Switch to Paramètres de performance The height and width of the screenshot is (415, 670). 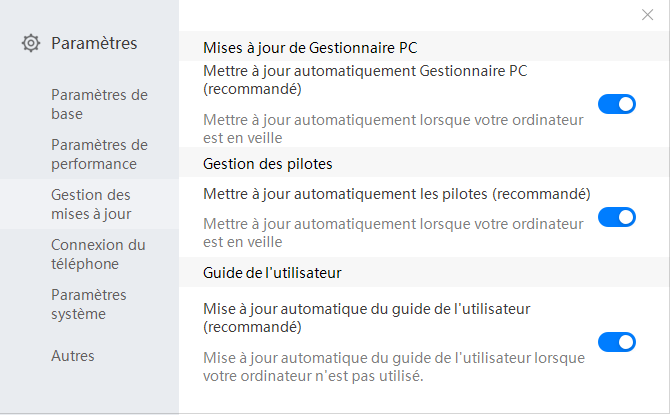click(x=99, y=154)
